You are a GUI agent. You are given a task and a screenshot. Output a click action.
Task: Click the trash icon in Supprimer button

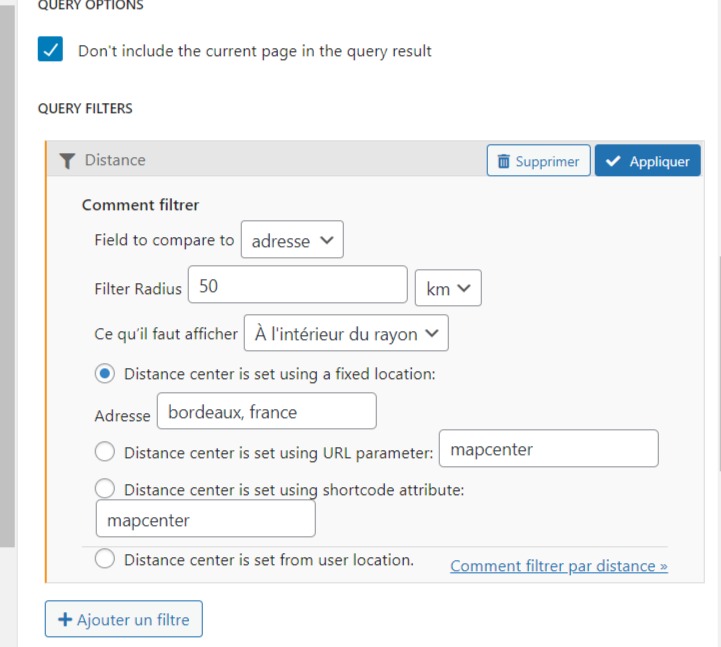coord(503,161)
